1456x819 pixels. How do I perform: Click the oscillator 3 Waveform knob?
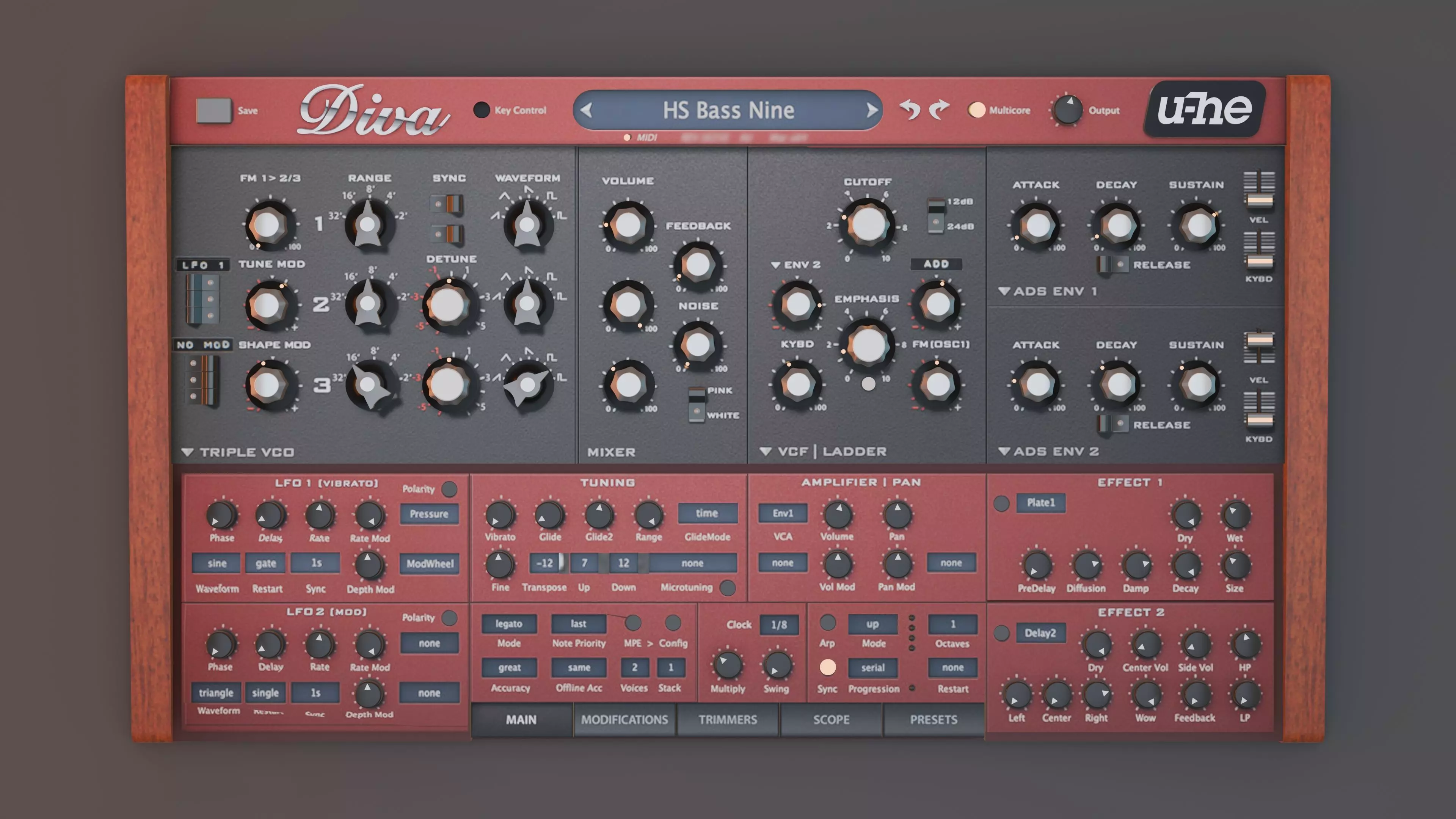pos(527,386)
